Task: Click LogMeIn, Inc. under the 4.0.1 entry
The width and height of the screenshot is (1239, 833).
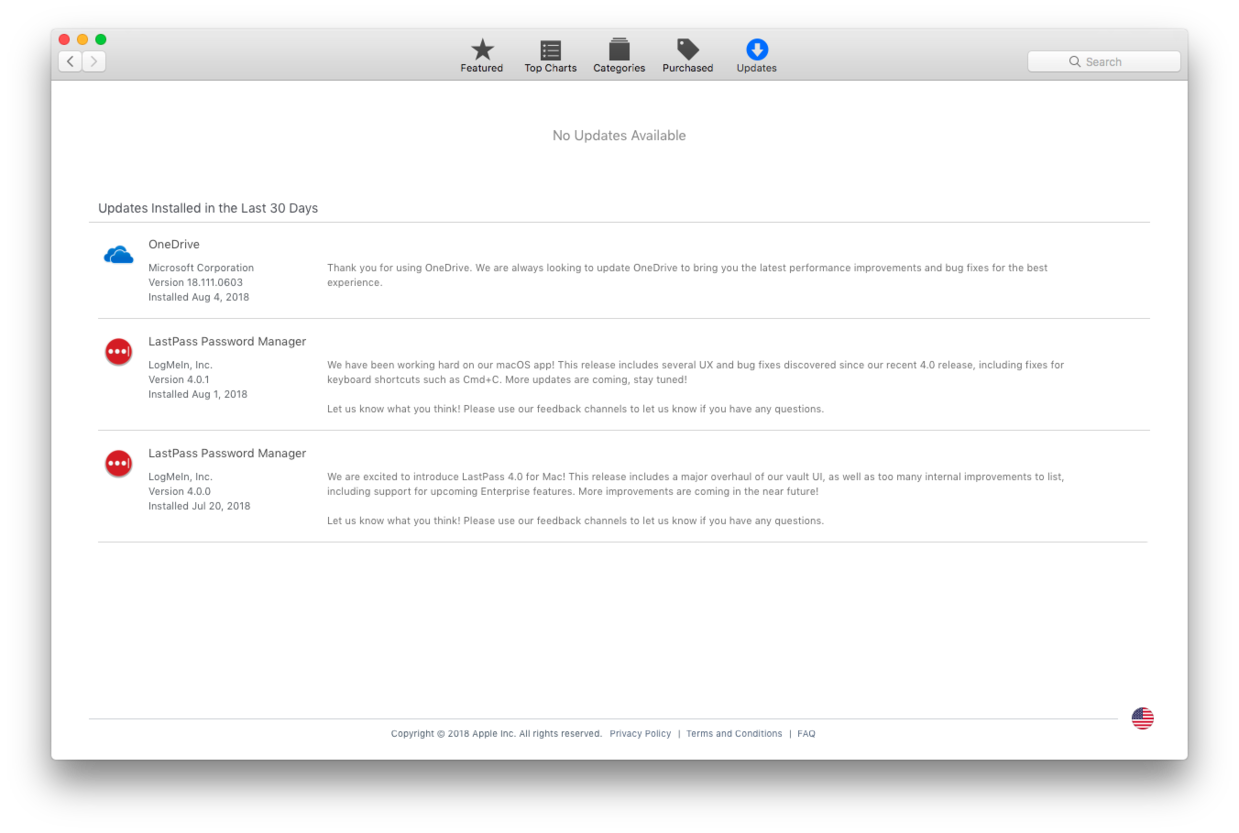Action: click(180, 365)
